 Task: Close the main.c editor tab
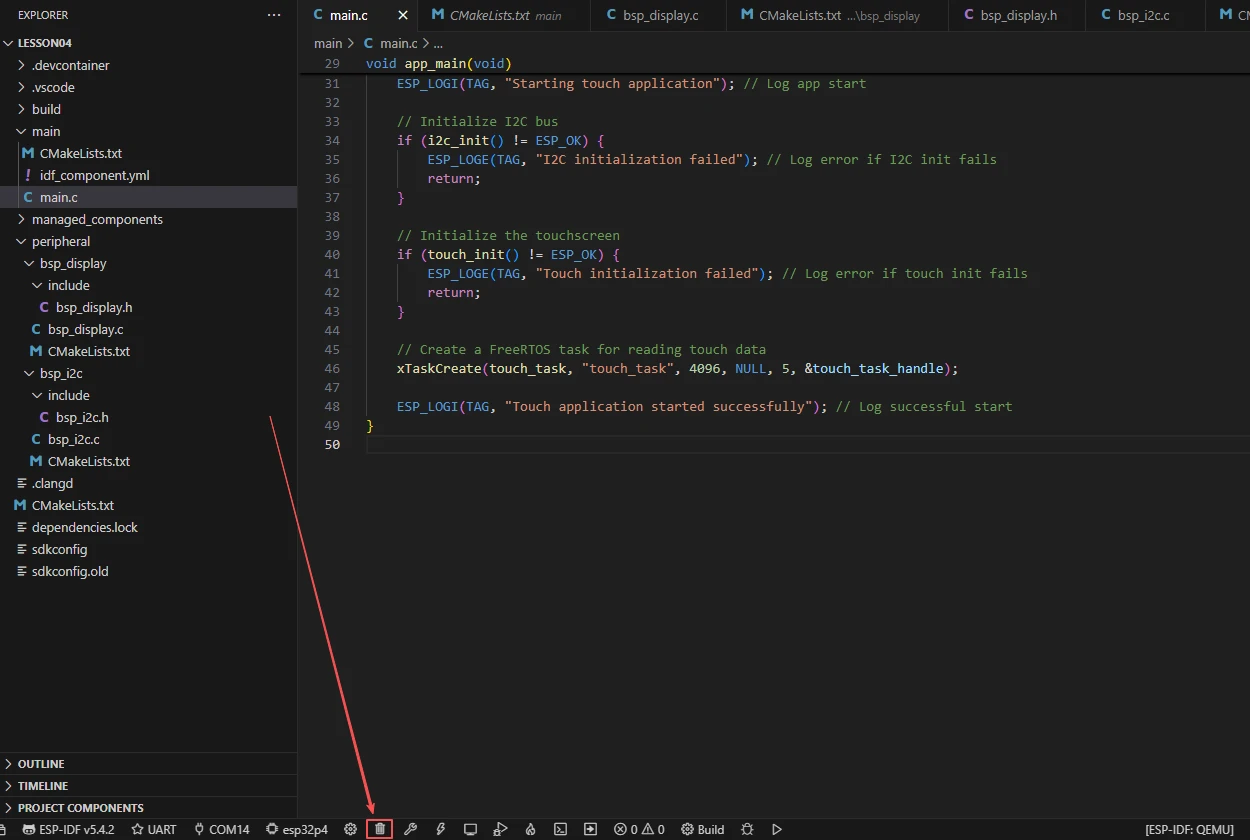(x=403, y=16)
